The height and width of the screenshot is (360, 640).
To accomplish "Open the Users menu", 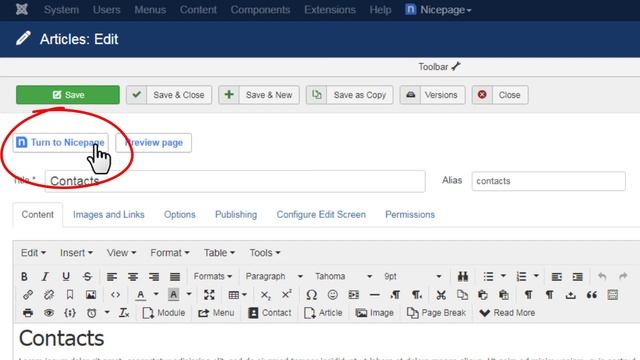I will 107,10.
